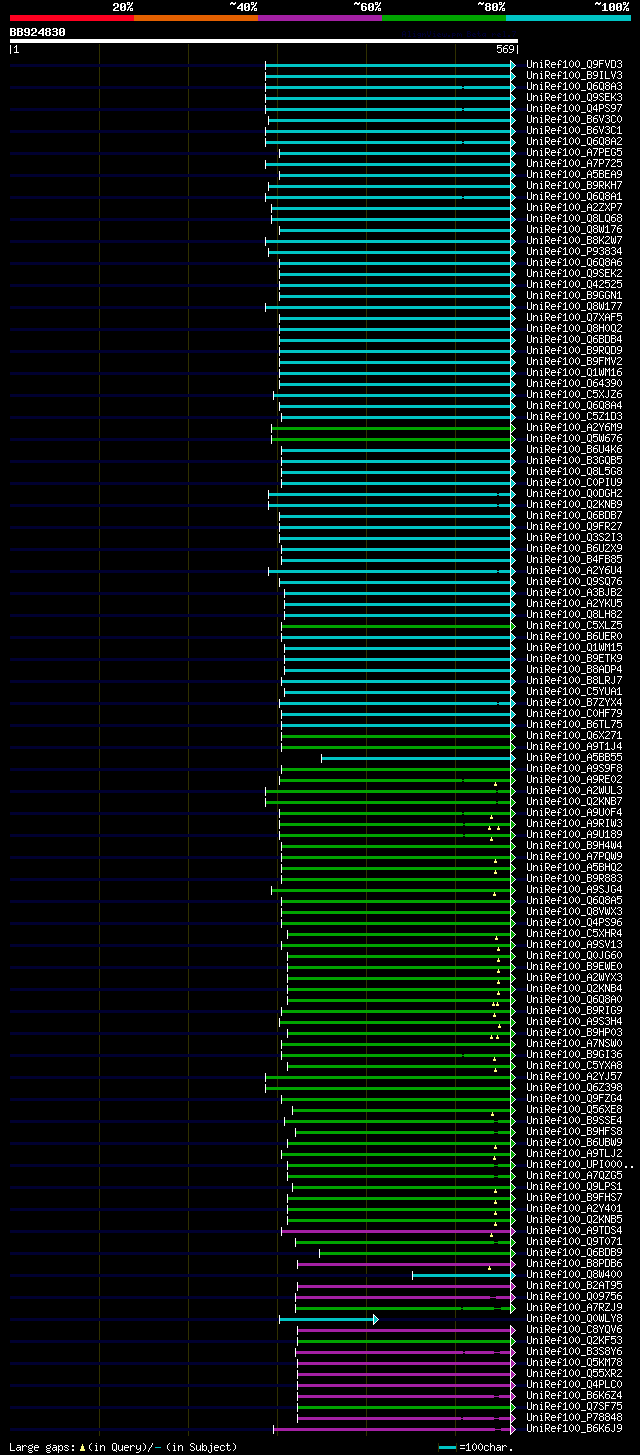Select the UniRef100_A9SV13 label

[574, 945]
